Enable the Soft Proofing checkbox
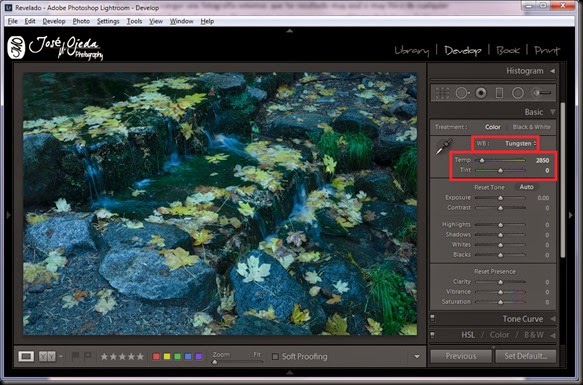The height and width of the screenshot is (385, 583). (x=275, y=356)
